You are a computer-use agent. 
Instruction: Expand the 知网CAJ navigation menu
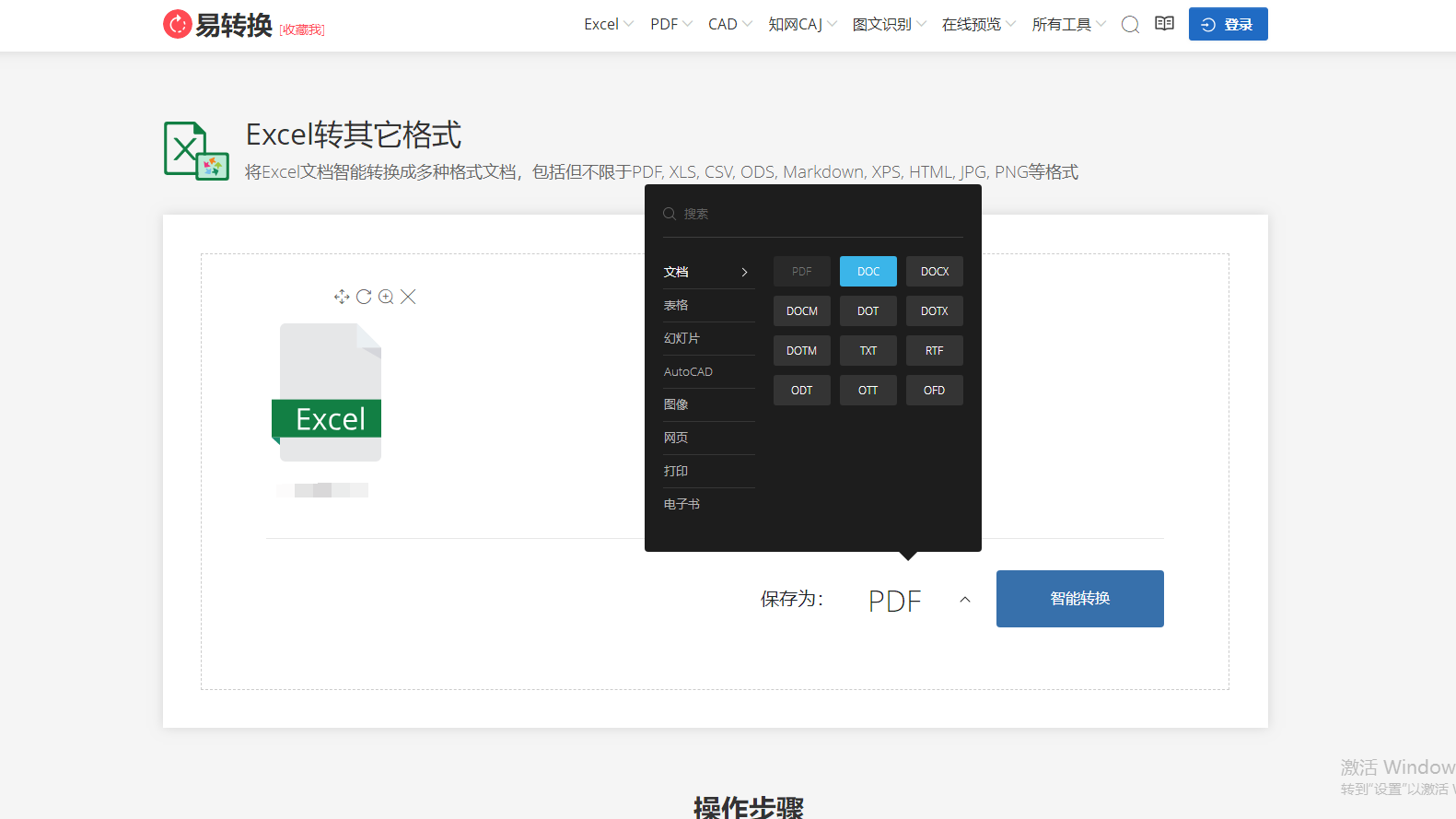click(x=803, y=24)
